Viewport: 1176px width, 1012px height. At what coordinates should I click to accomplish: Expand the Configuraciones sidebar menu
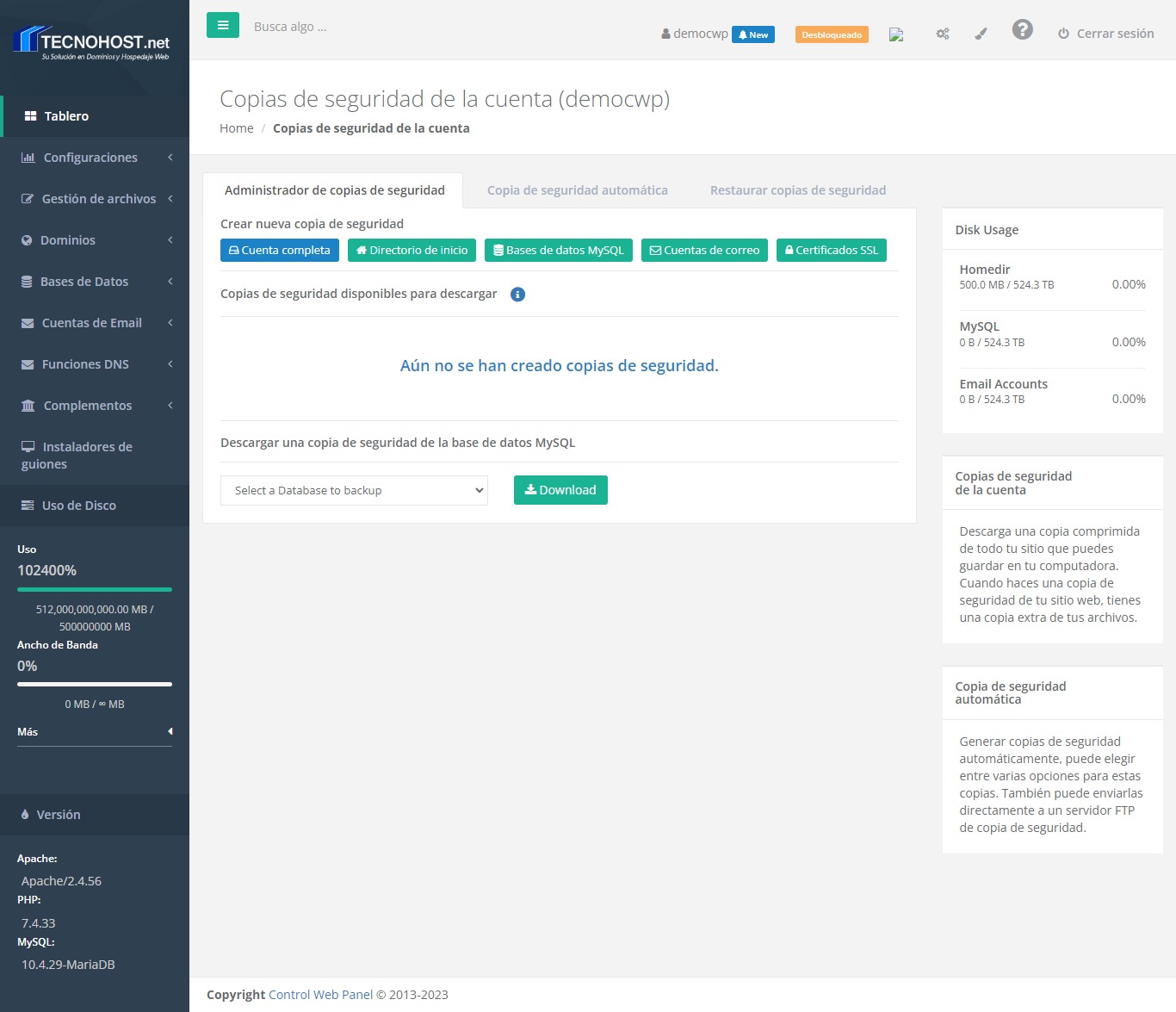click(90, 158)
